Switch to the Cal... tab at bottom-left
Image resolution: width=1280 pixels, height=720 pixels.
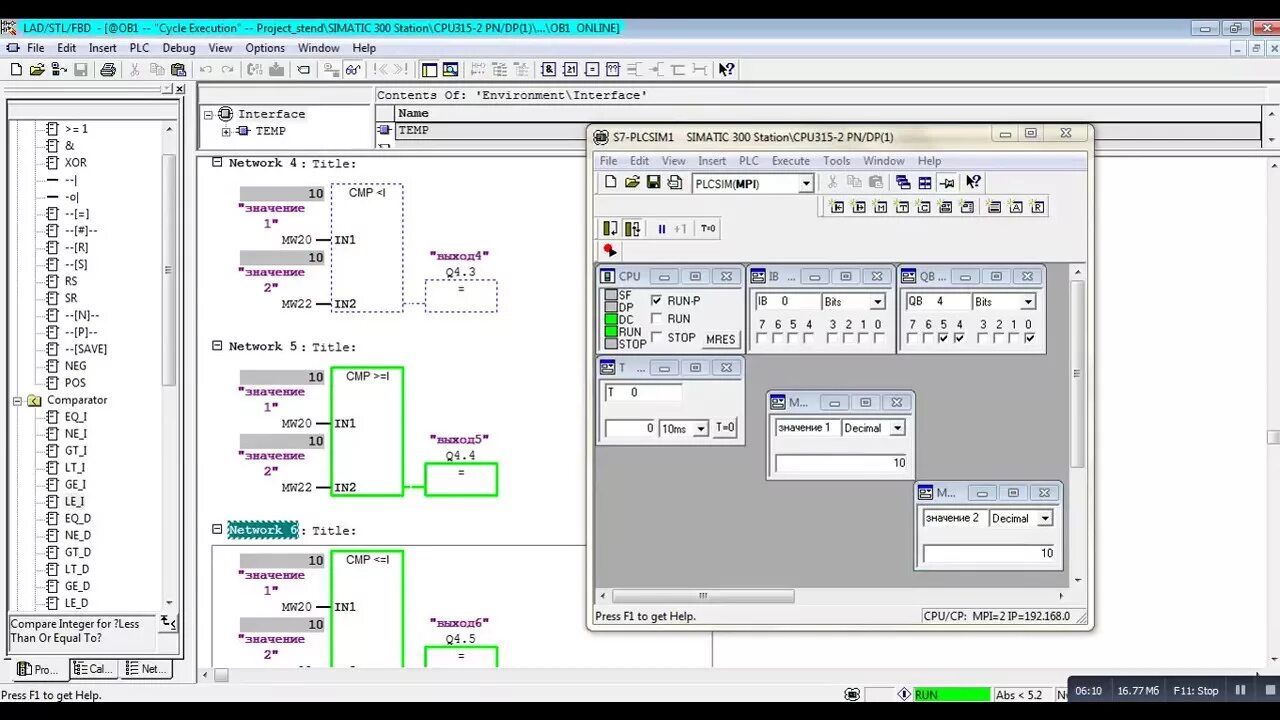[x=94, y=669]
